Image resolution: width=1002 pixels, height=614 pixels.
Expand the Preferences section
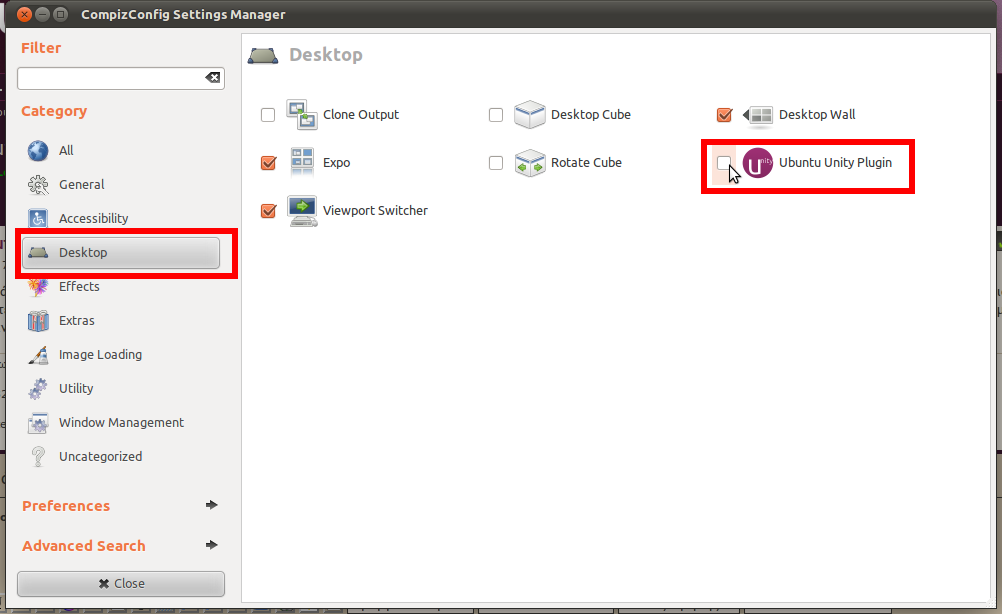[120, 506]
